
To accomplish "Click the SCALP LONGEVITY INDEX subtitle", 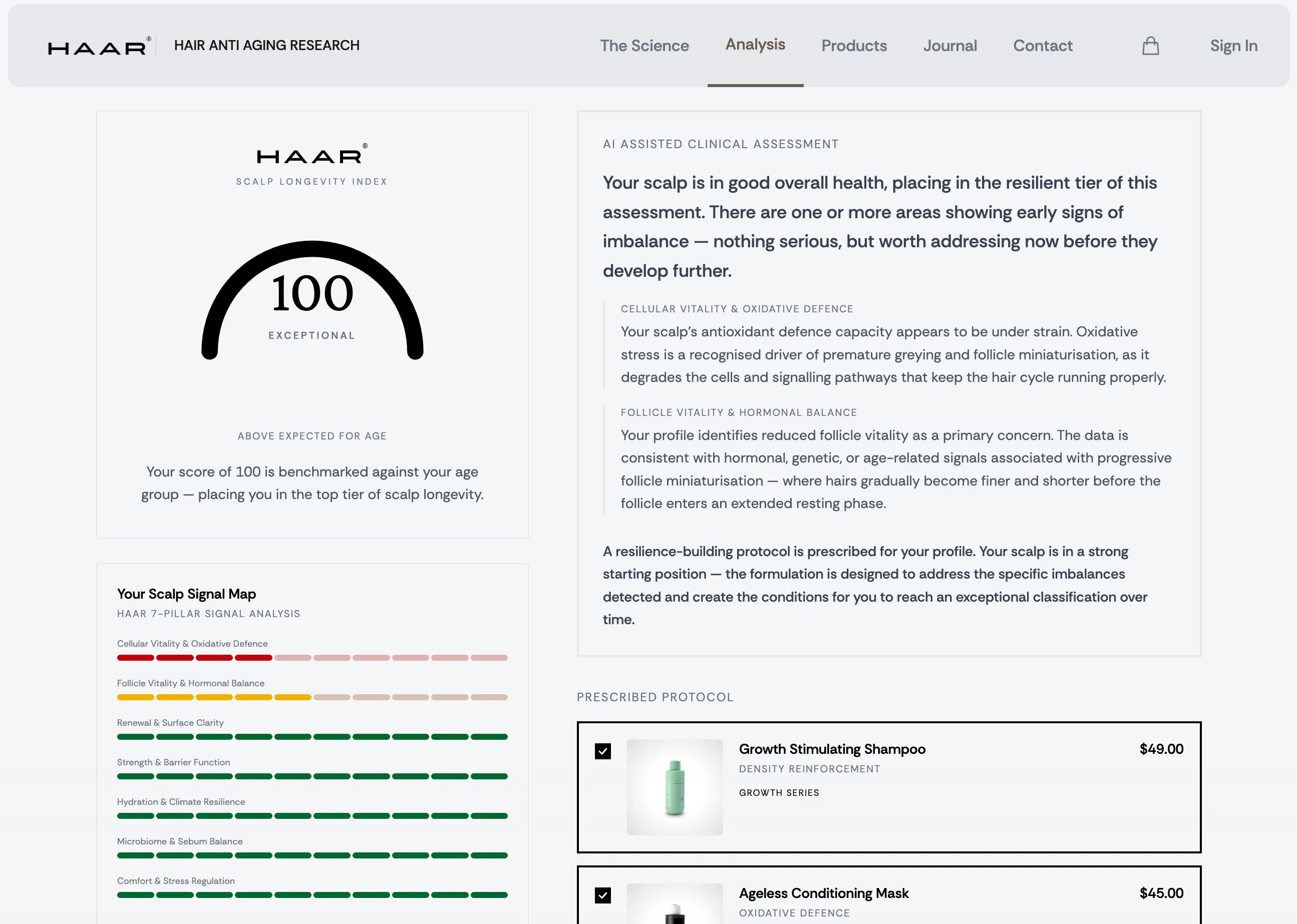I will coord(312,182).
